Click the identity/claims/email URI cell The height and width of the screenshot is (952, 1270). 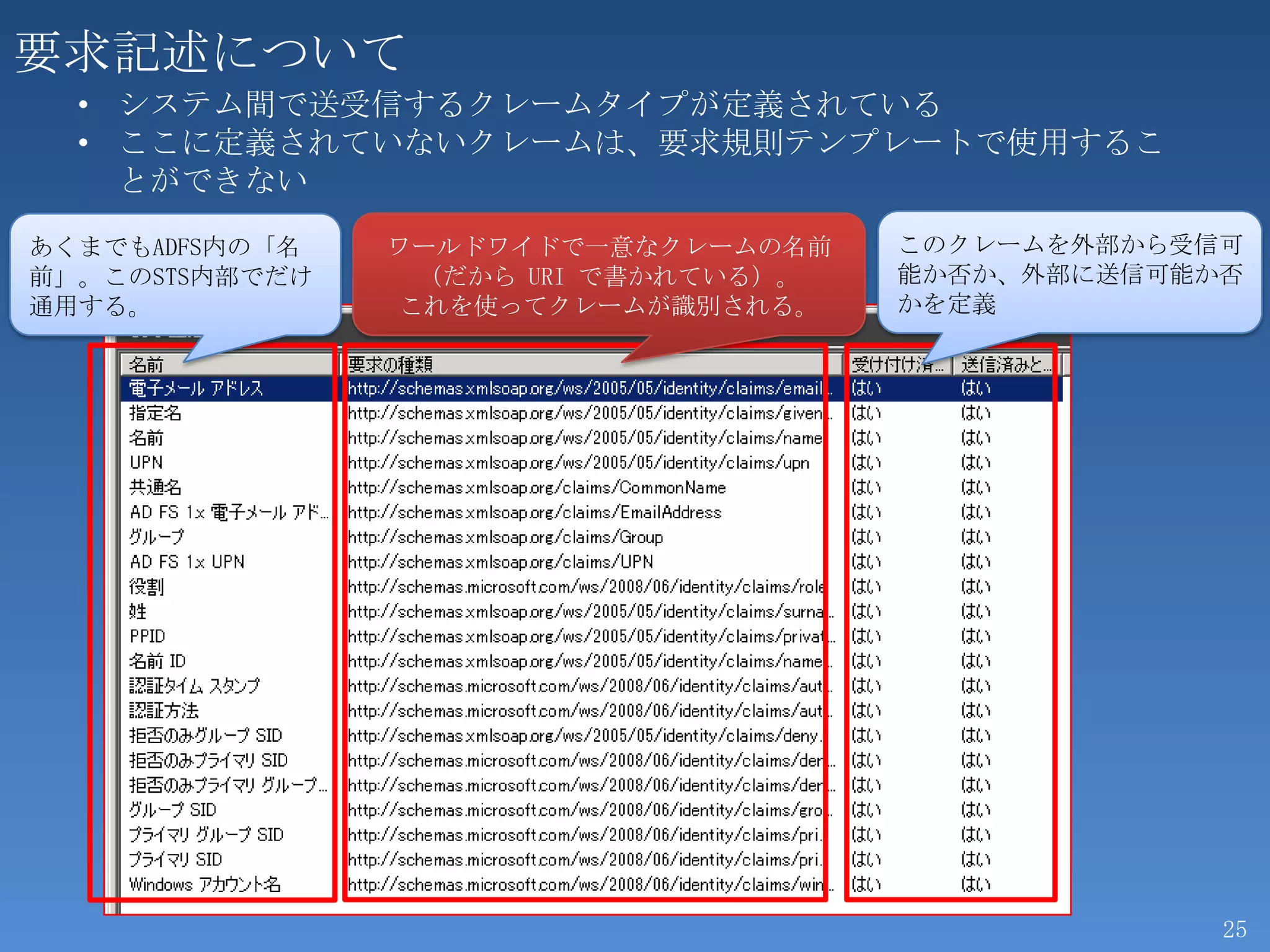(590, 389)
